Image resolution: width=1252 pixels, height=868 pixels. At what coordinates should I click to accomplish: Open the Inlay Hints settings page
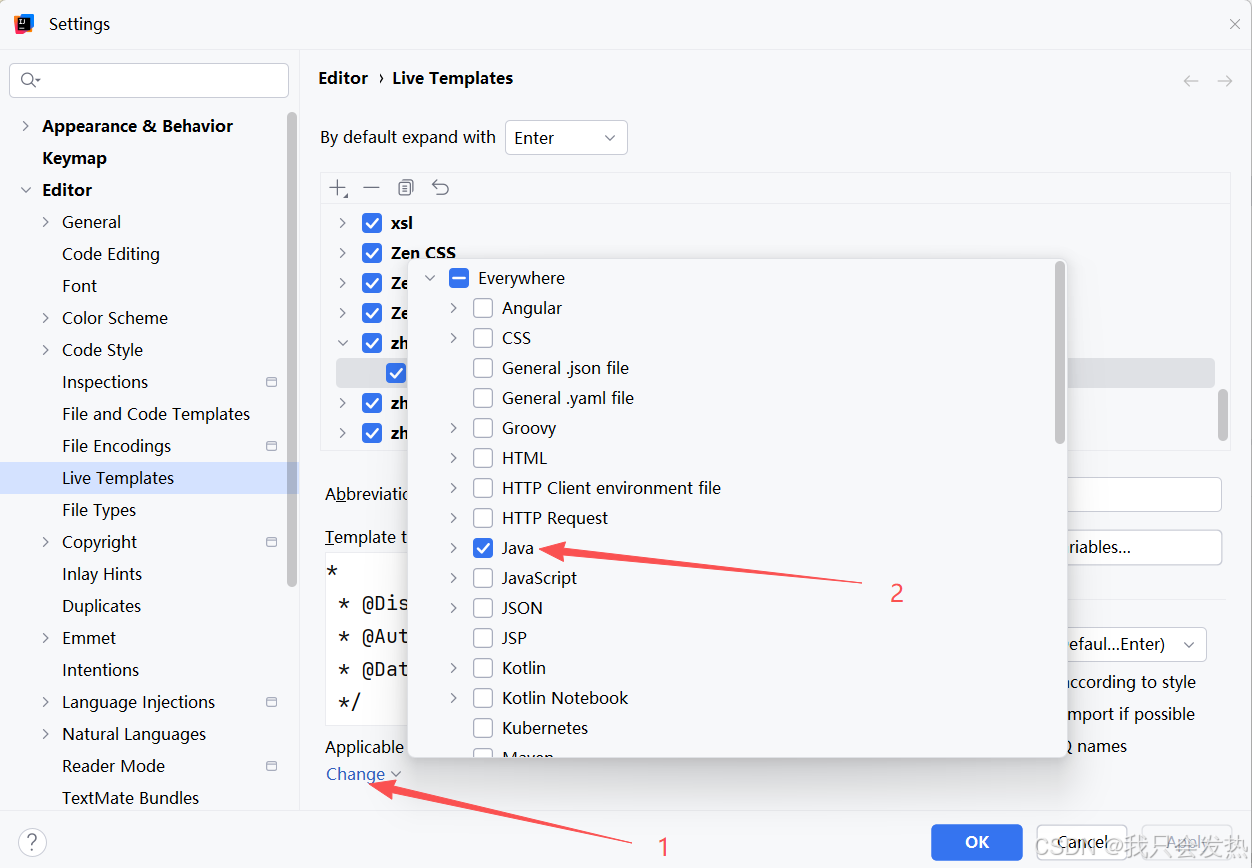102,574
